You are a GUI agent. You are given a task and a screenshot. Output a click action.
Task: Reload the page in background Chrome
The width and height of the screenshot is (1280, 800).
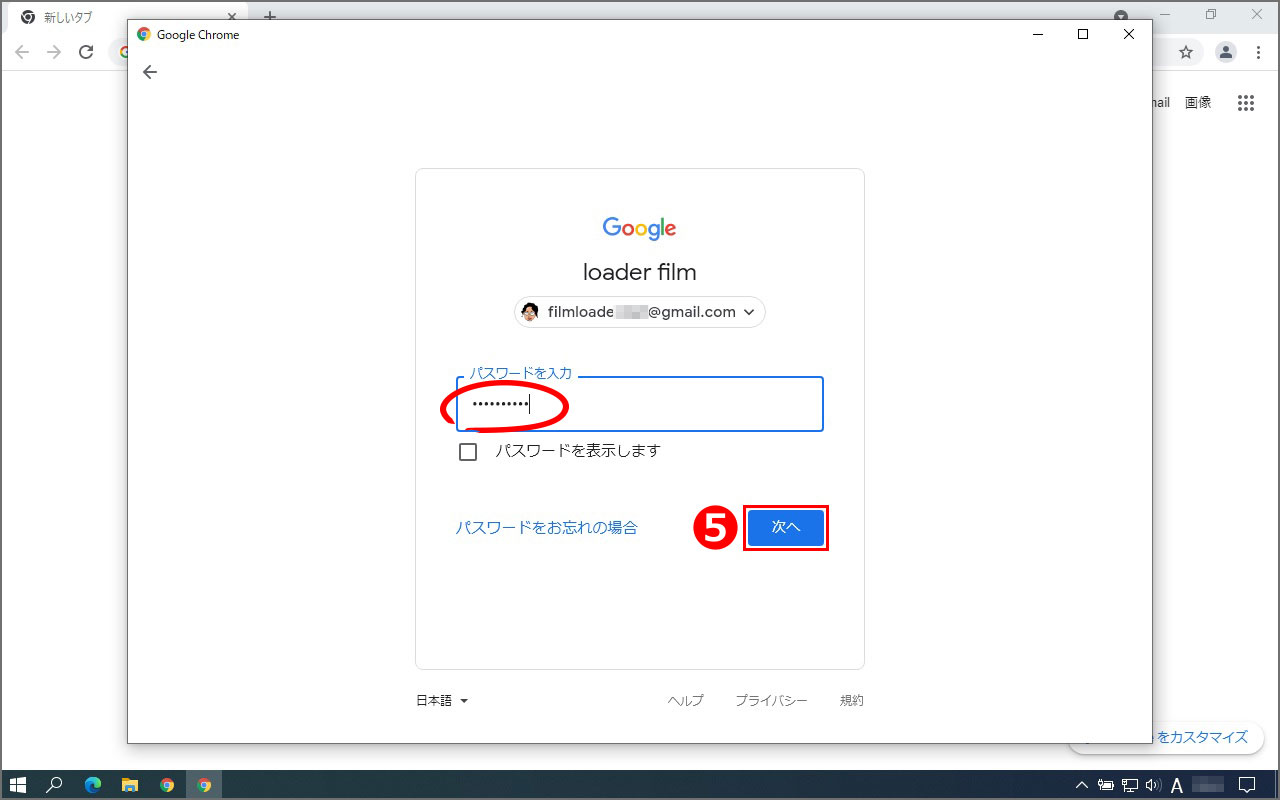tap(87, 52)
